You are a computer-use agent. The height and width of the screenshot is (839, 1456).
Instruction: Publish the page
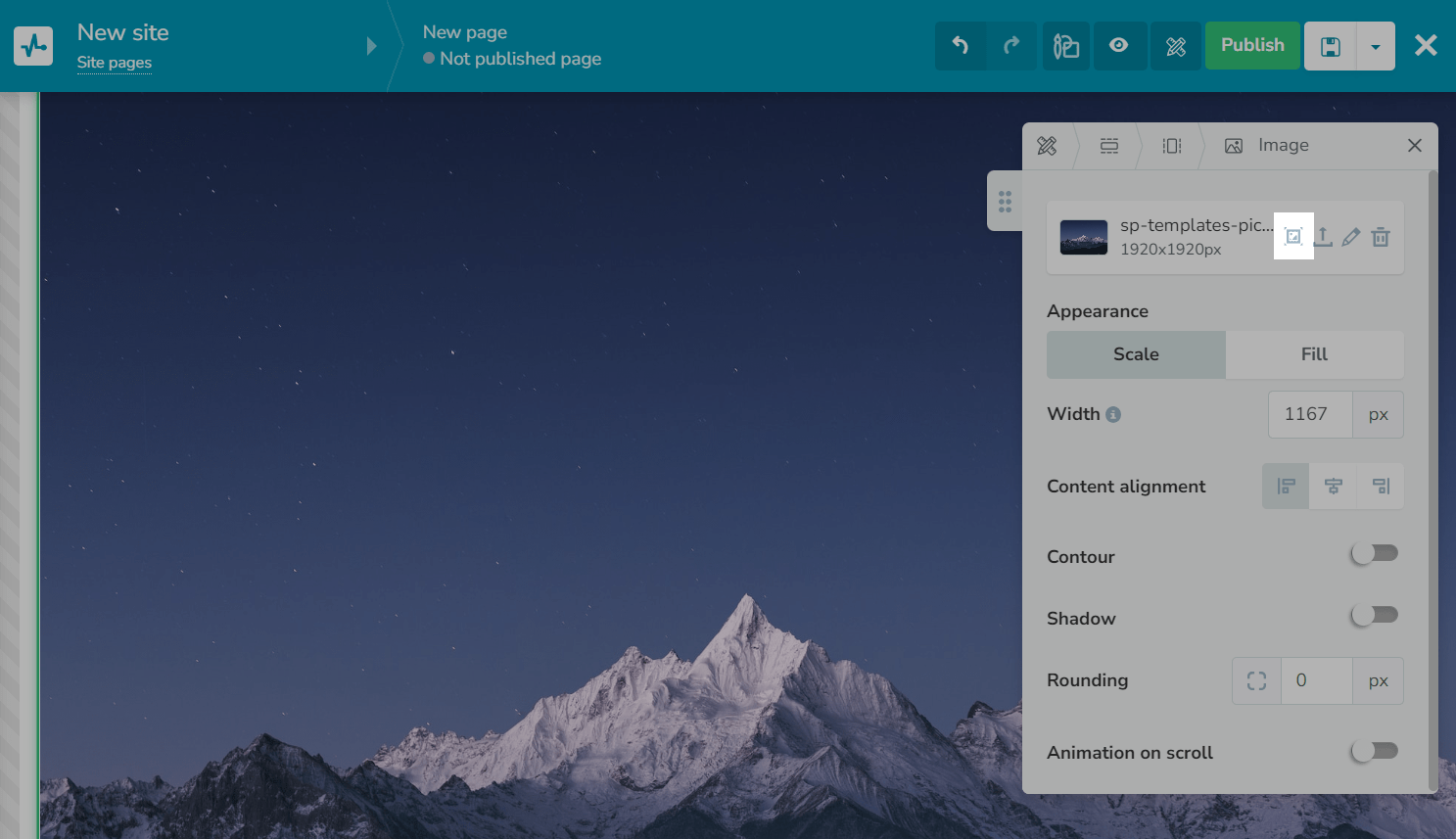pos(1252,46)
